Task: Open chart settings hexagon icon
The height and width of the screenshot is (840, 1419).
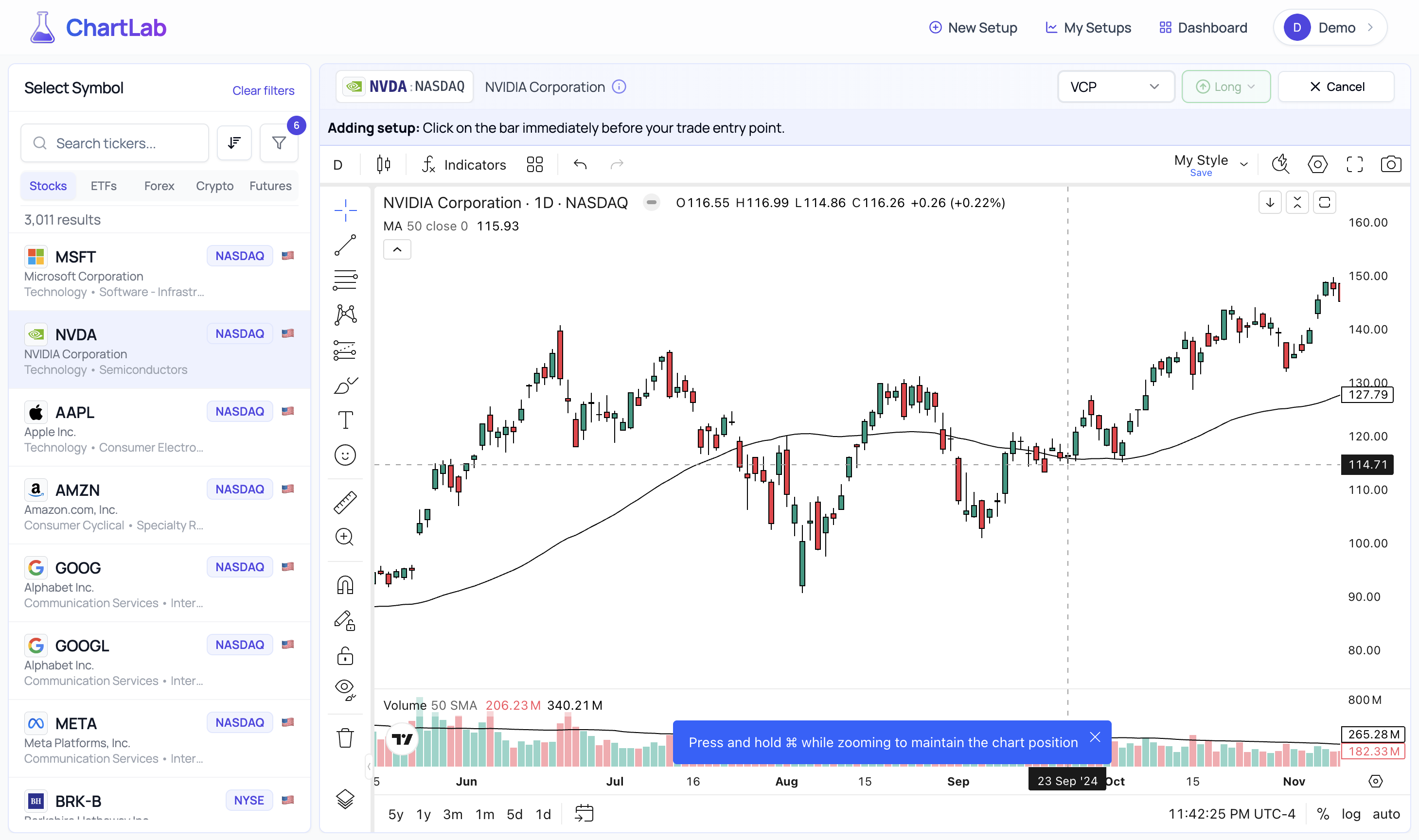Action: pyautogui.click(x=1318, y=164)
